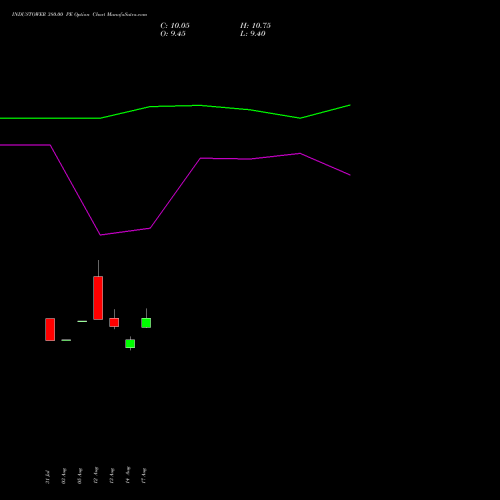Select the close value C: 10.05
This screenshot has width=500, height=500.
tap(175, 26)
